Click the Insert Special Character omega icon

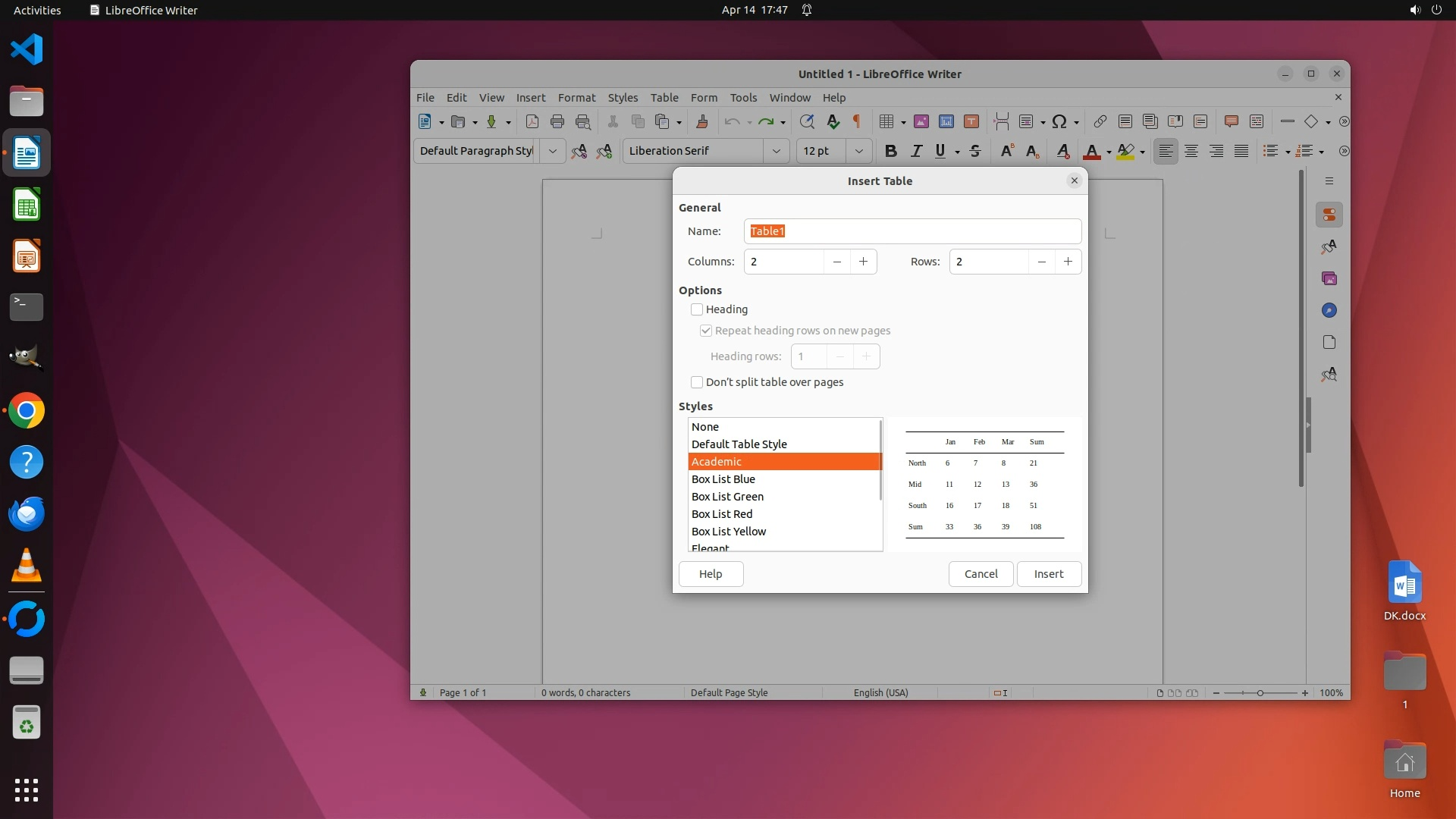coord(1059,121)
